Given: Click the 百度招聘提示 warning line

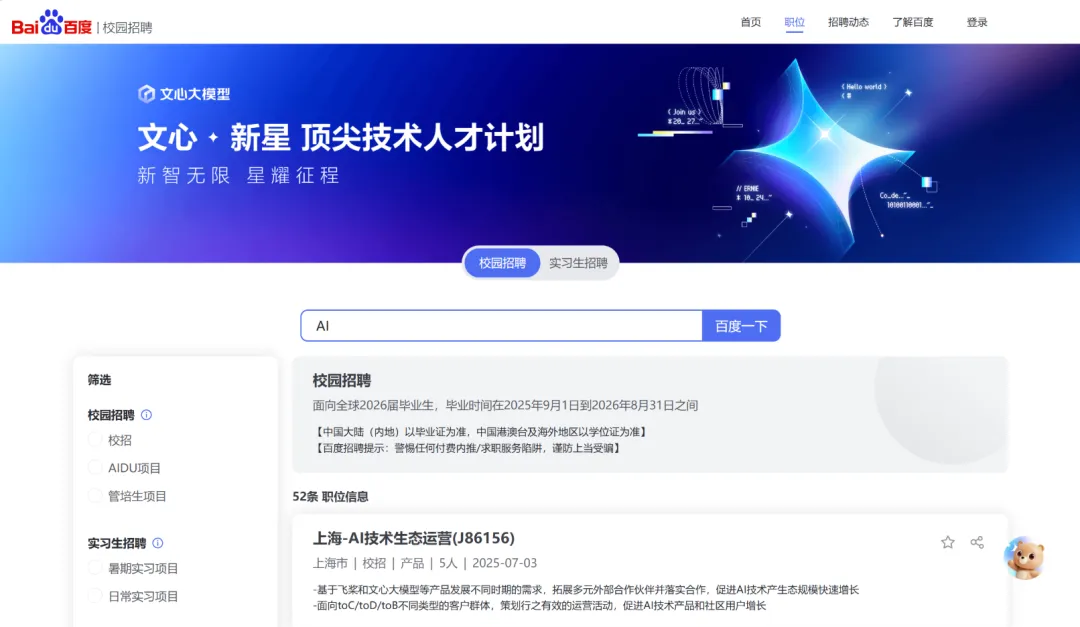Looking at the screenshot, I should [x=470, y=448].
